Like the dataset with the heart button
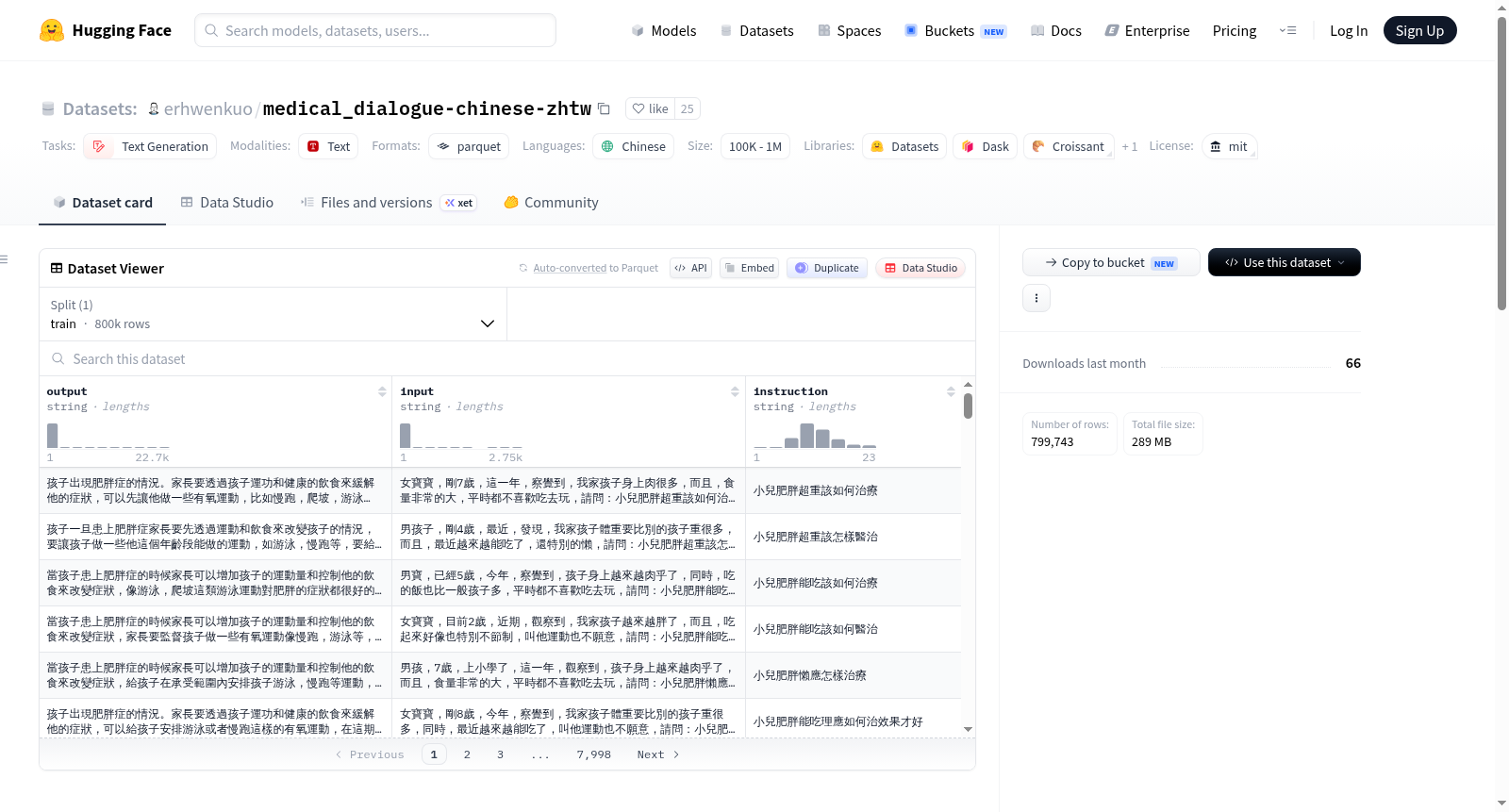The image size is (1509, 812). (650, 108)
